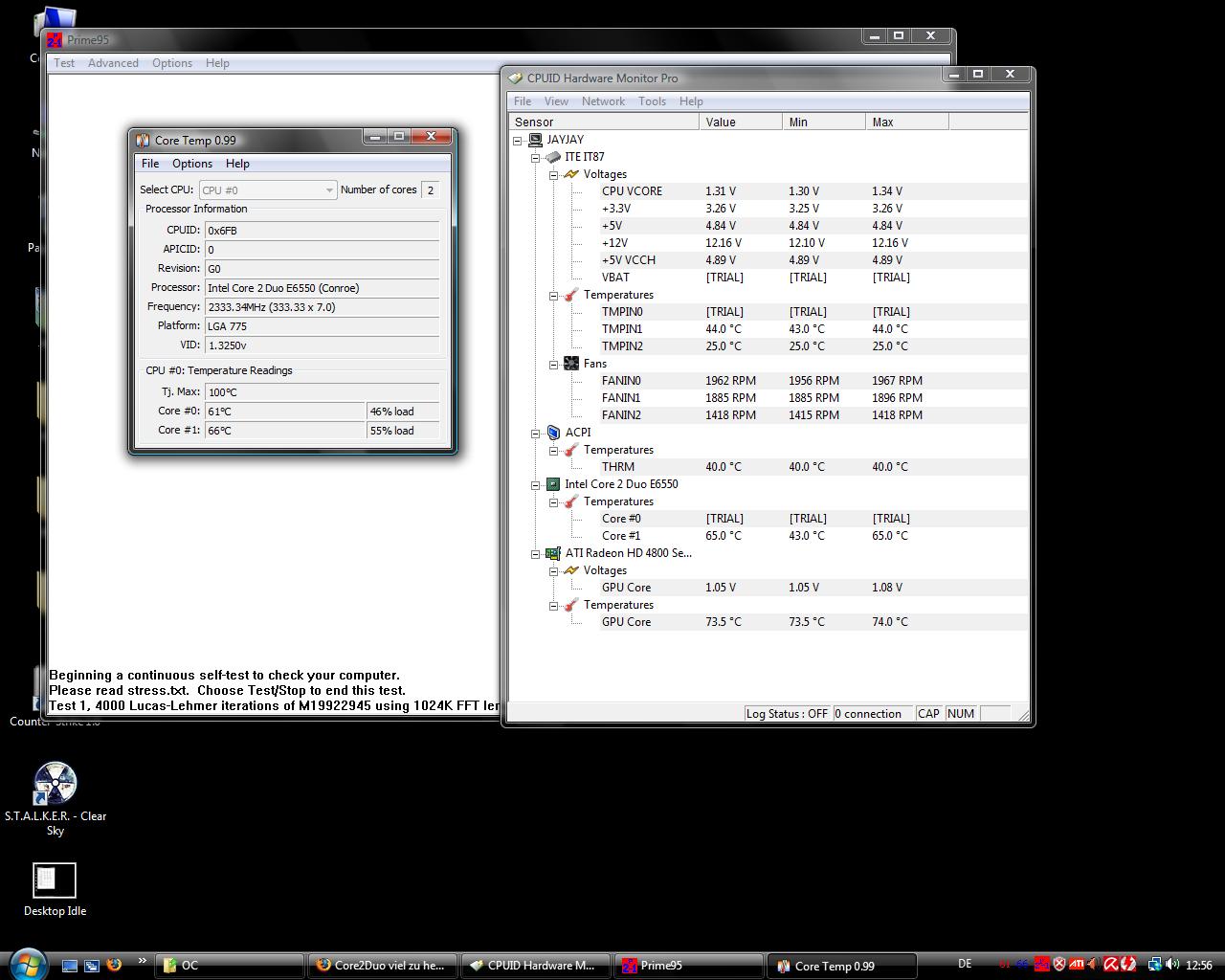Open File menu in Core Temp
1225x980 pixels.
[150, 164]
